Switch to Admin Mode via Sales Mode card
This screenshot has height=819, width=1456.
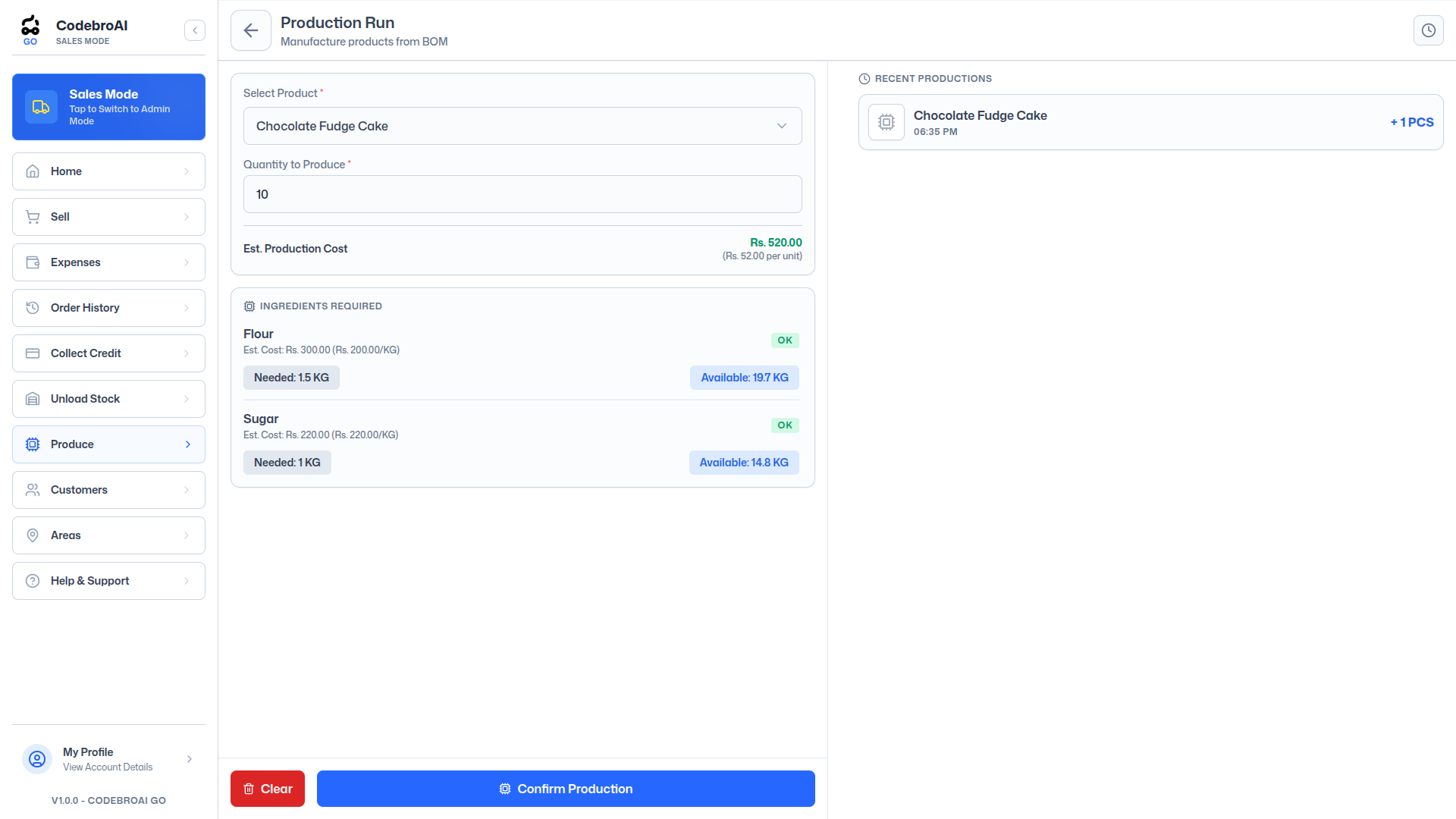click(x=108, y=107)
